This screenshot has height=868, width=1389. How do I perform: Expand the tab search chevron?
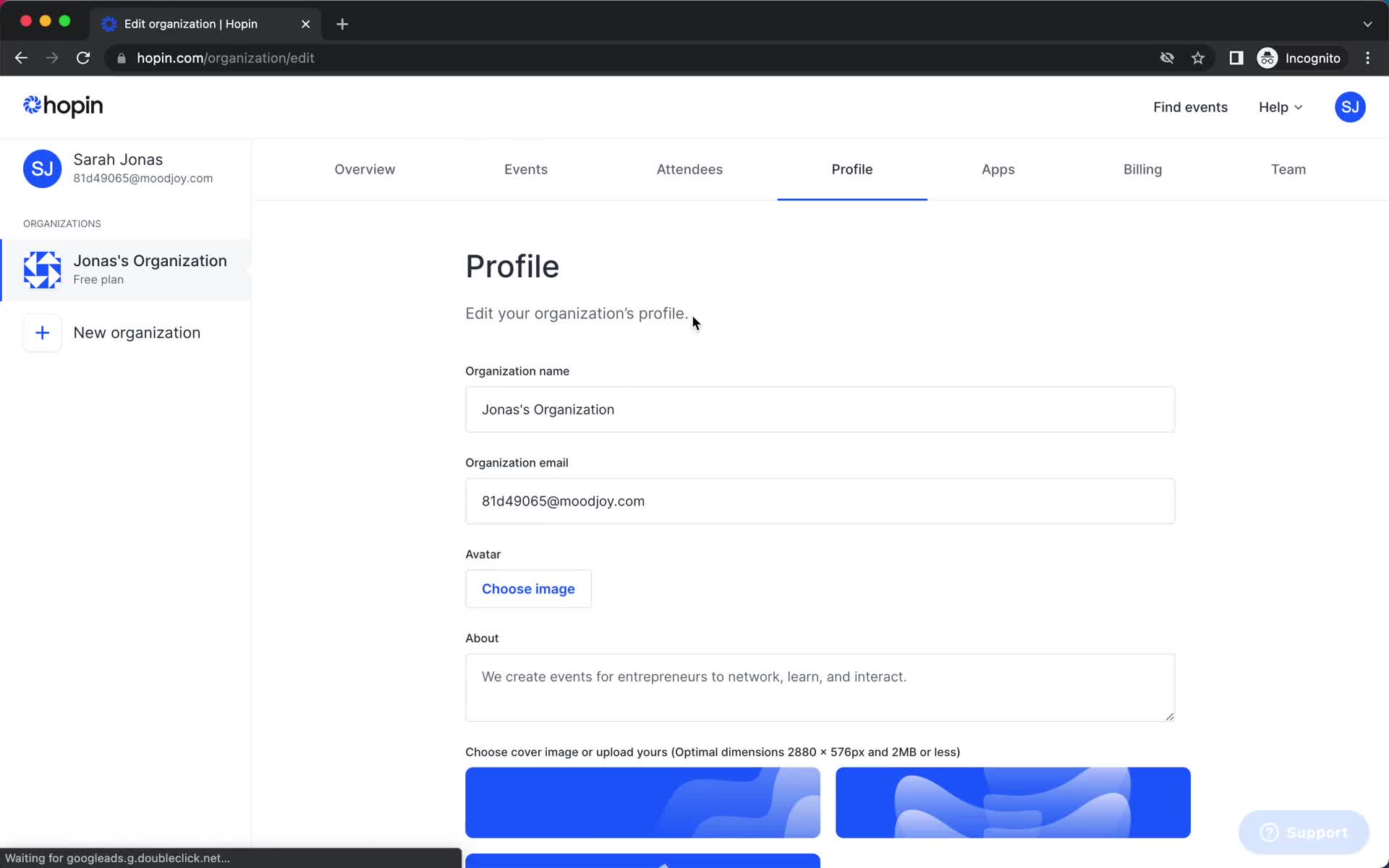tap(1367, 24)
